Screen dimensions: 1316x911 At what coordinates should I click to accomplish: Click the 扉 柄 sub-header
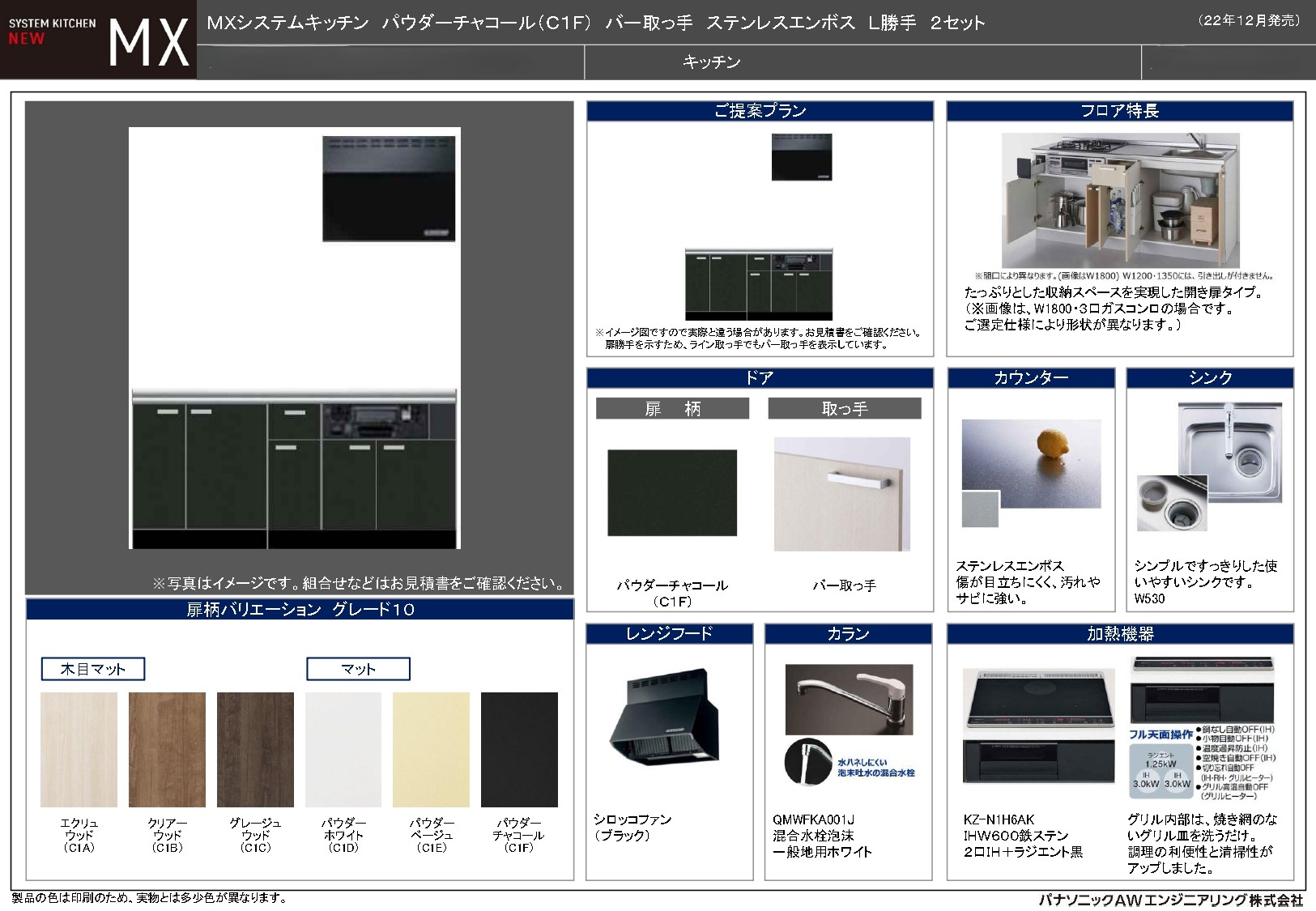tap(672, 409)
